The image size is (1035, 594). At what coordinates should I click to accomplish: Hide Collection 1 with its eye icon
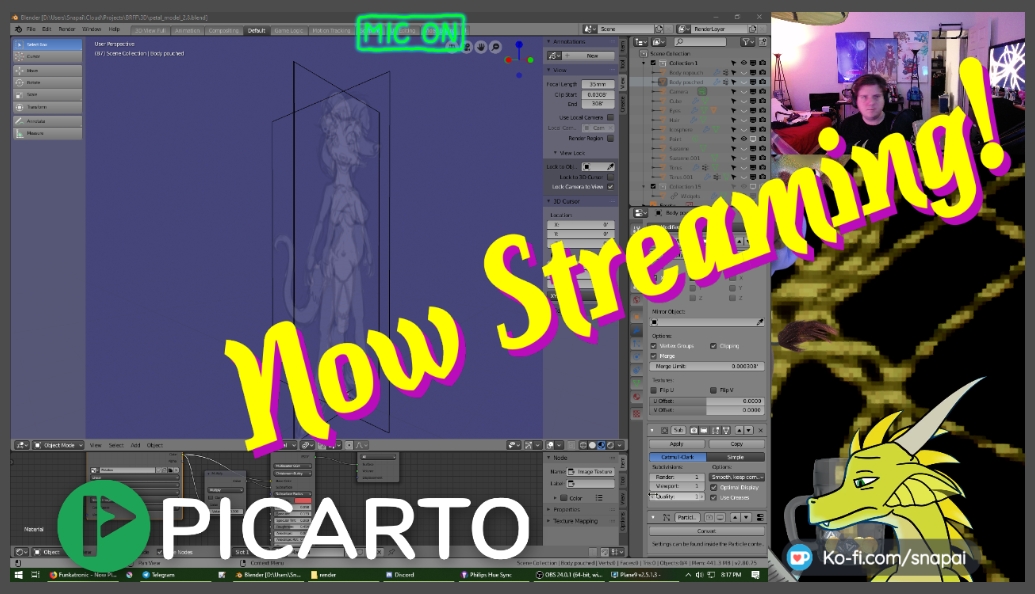pos(744,63)
